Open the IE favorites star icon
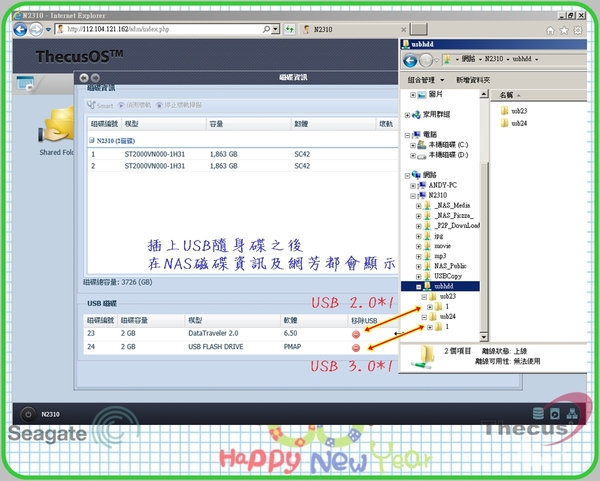 click(564, 30)
